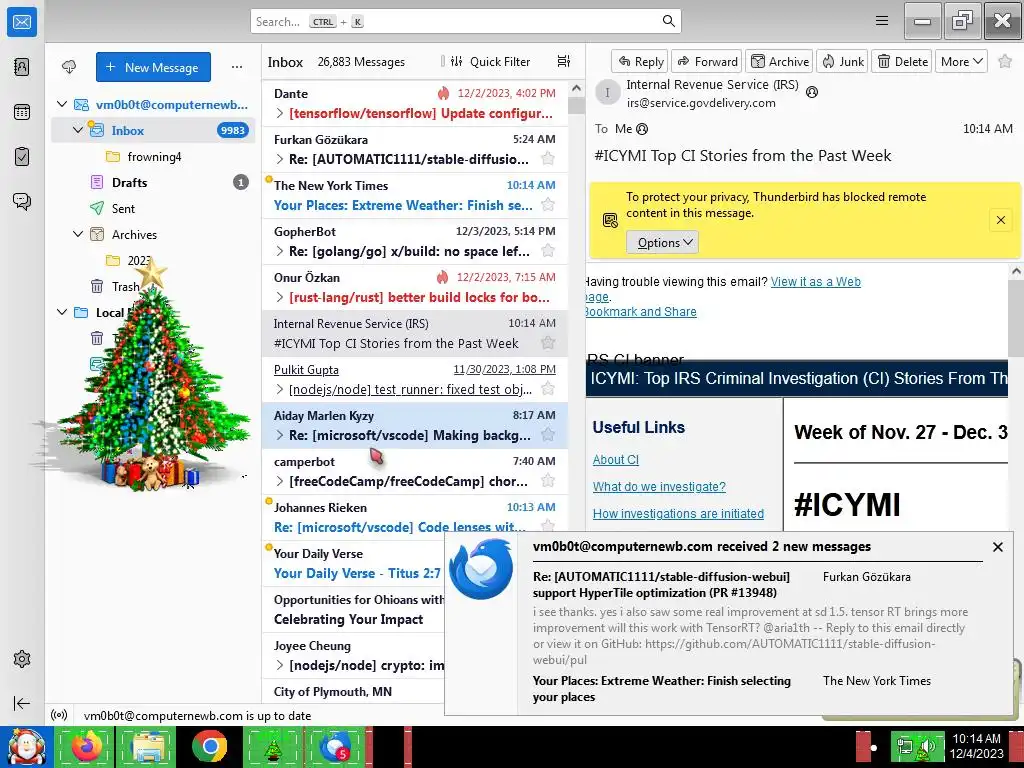Run search with magnifier icon
The height and width of the screenshot is (768, 1024).
[x=669, y=21]
